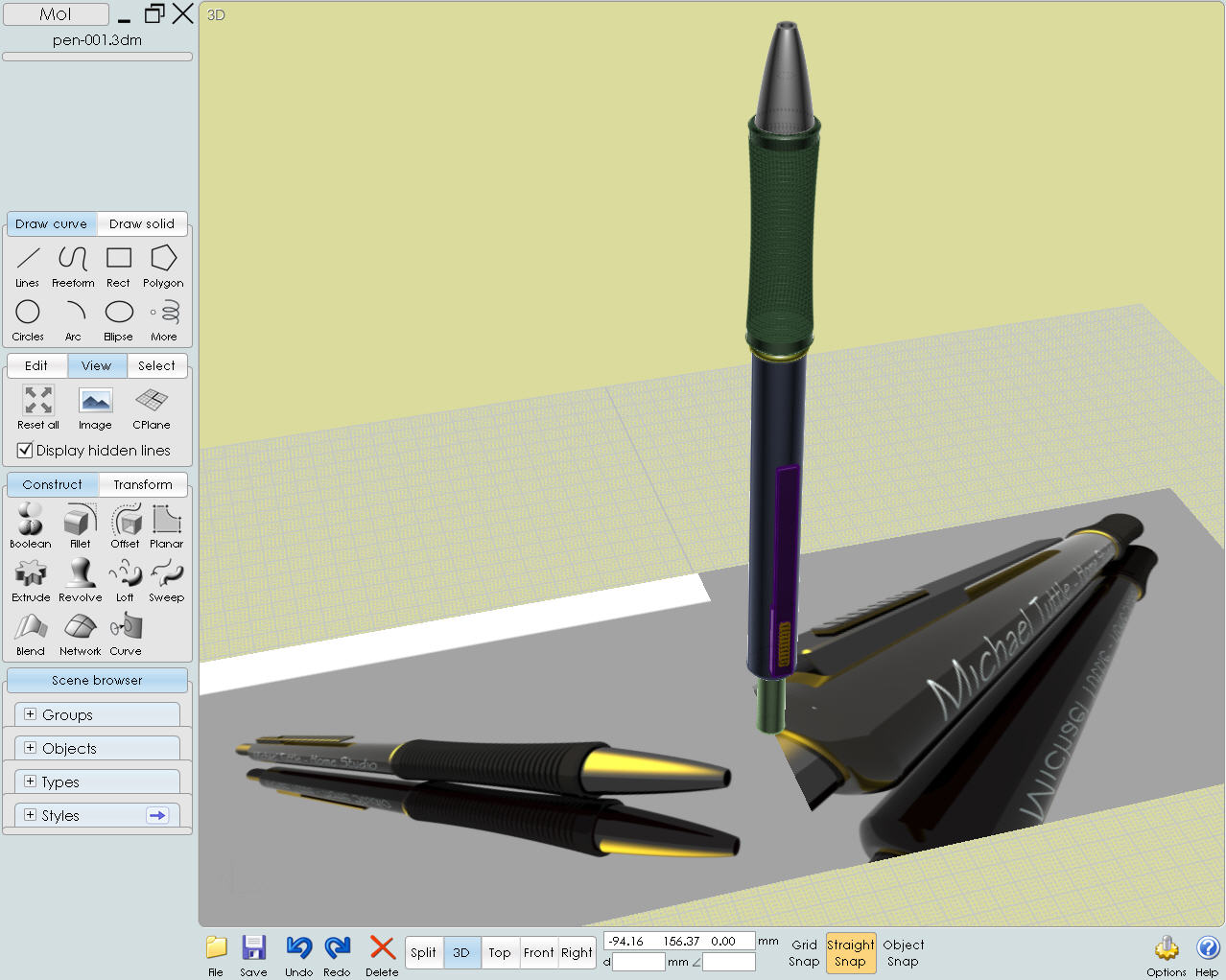Image resolution: width=1226 pixels, height=980 pixels.
Task: Open the Transform tab
Action: [x=143, y=484]
